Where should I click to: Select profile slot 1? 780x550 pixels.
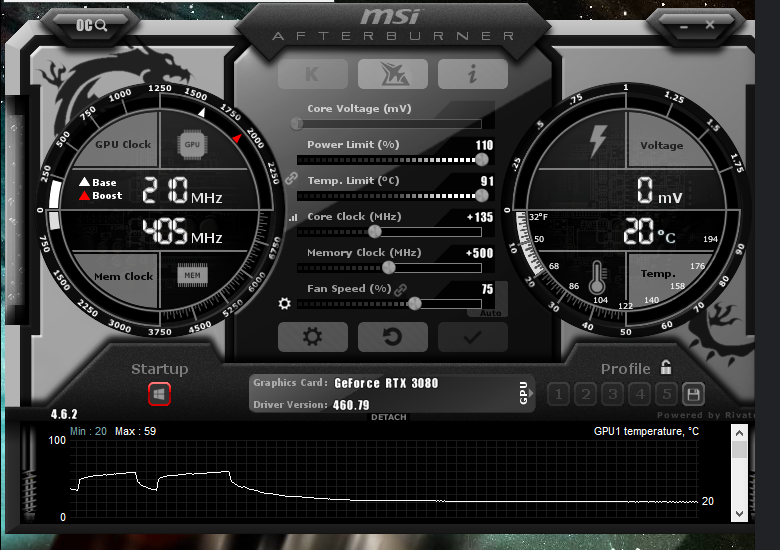[x=558, y=395]
